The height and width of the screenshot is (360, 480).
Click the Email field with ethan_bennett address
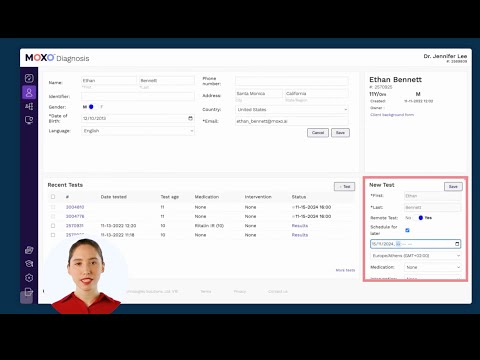pyautogui.click(x=292, y=121)
